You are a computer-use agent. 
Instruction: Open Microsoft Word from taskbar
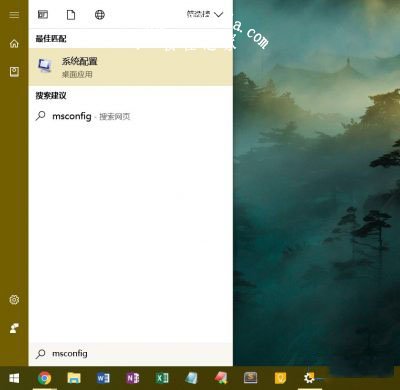[103, 378]
